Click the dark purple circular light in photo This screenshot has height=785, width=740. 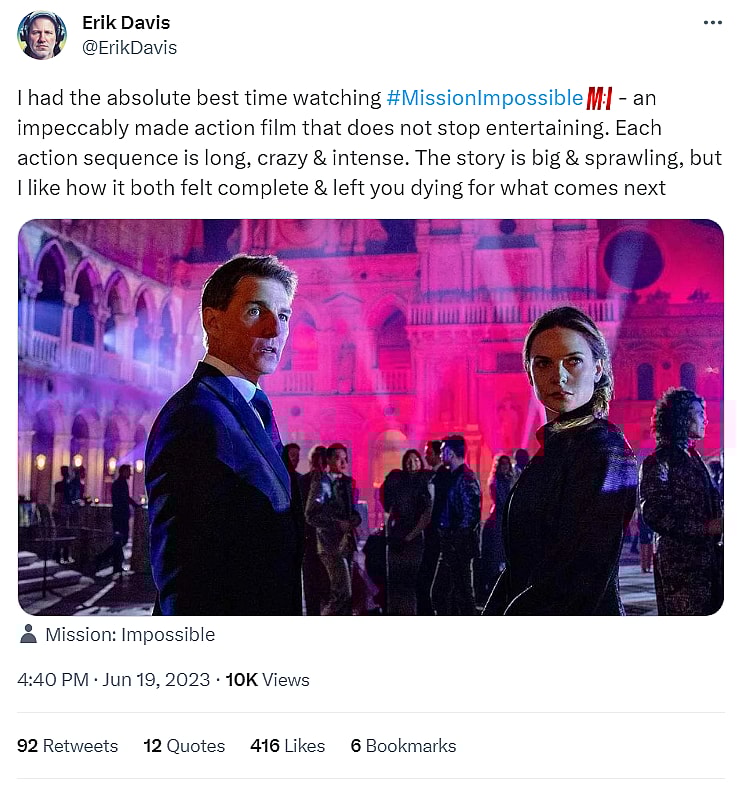coord(632,260)
